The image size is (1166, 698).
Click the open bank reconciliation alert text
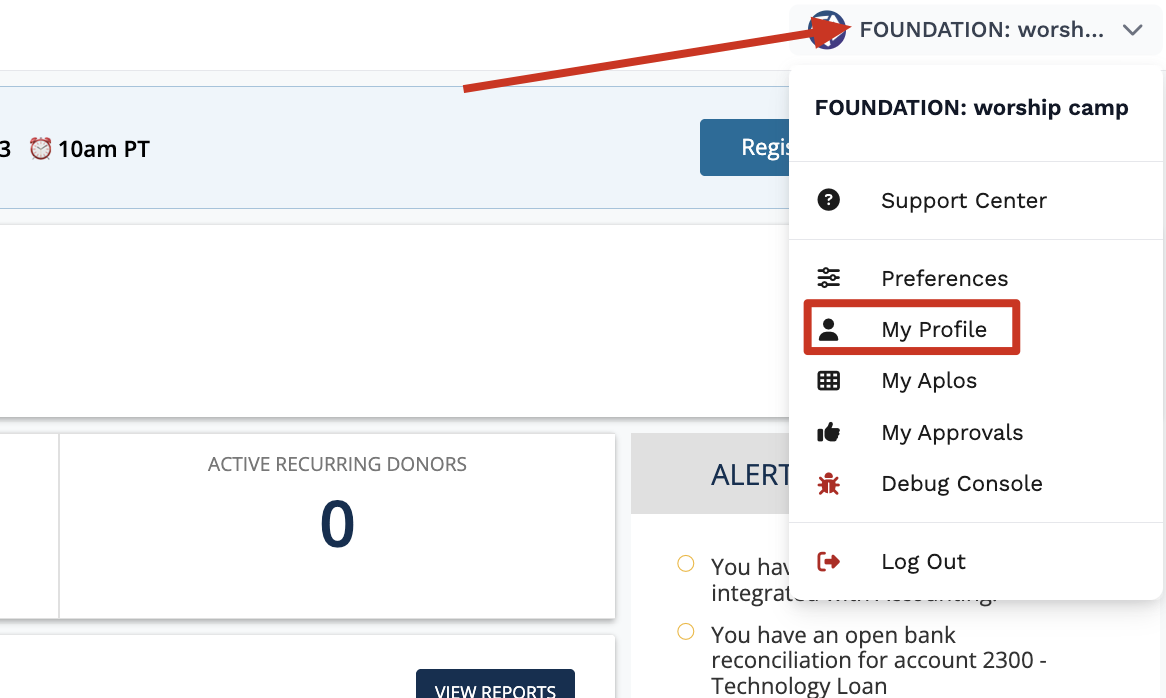pos(878,660)
